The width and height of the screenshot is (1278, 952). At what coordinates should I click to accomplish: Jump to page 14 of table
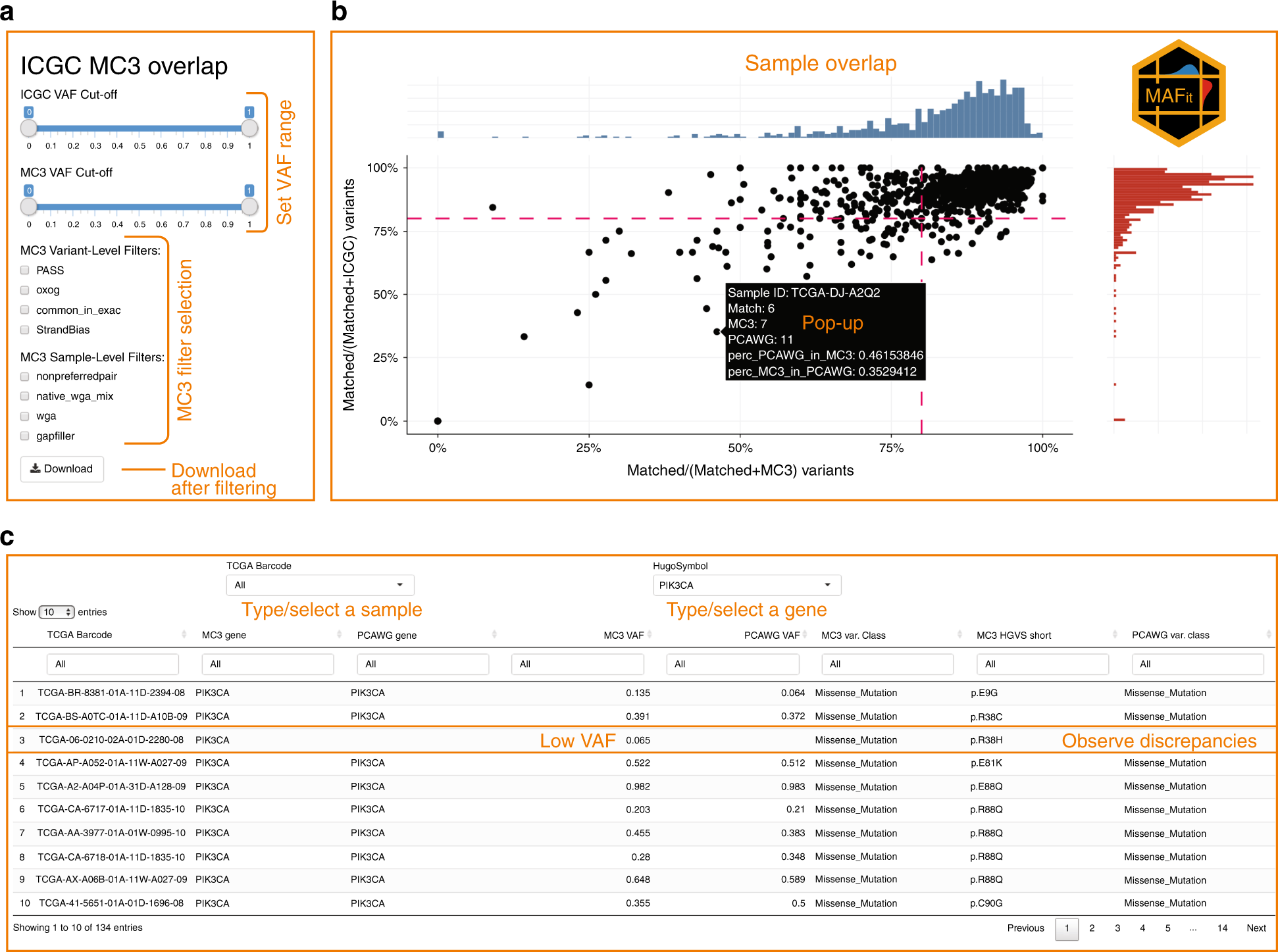tap(1222, 928)
